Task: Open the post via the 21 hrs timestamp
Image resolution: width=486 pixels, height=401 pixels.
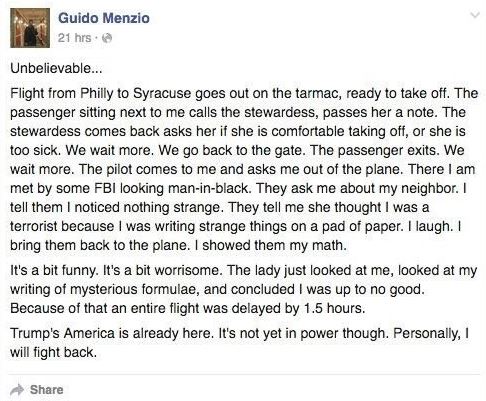Action: pos(74,38)
